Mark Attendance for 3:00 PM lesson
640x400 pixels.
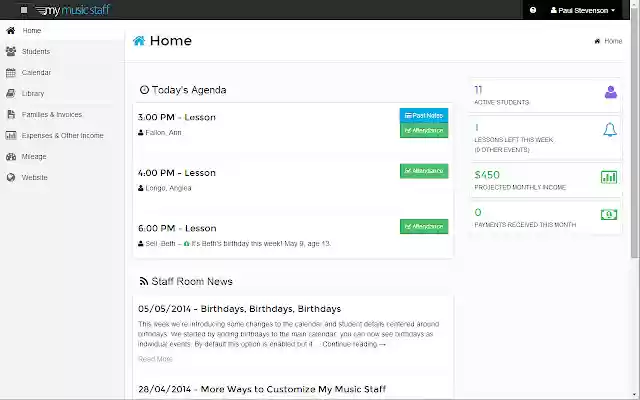tap(424, 131)
